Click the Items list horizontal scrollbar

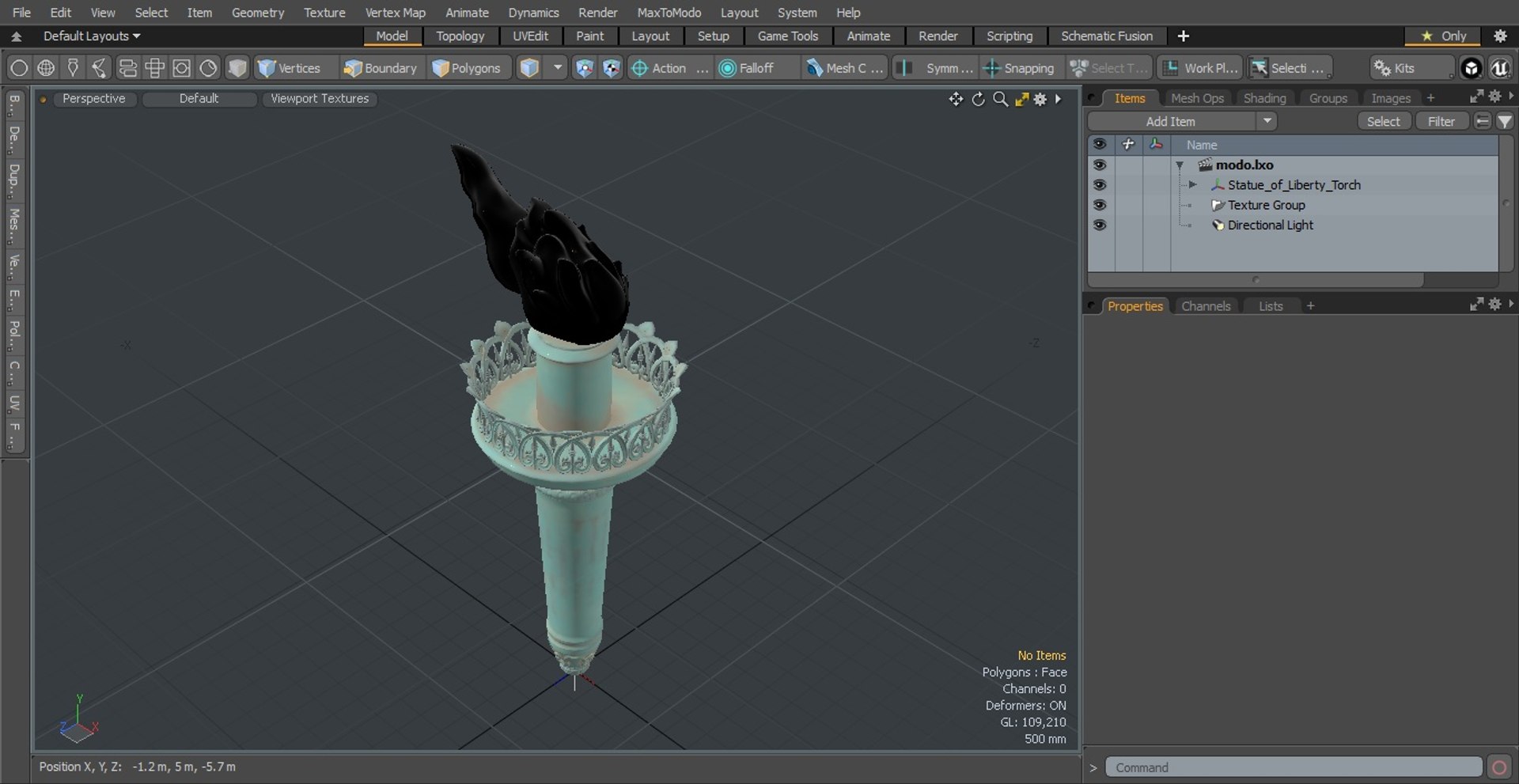(x=1256, y=279)
